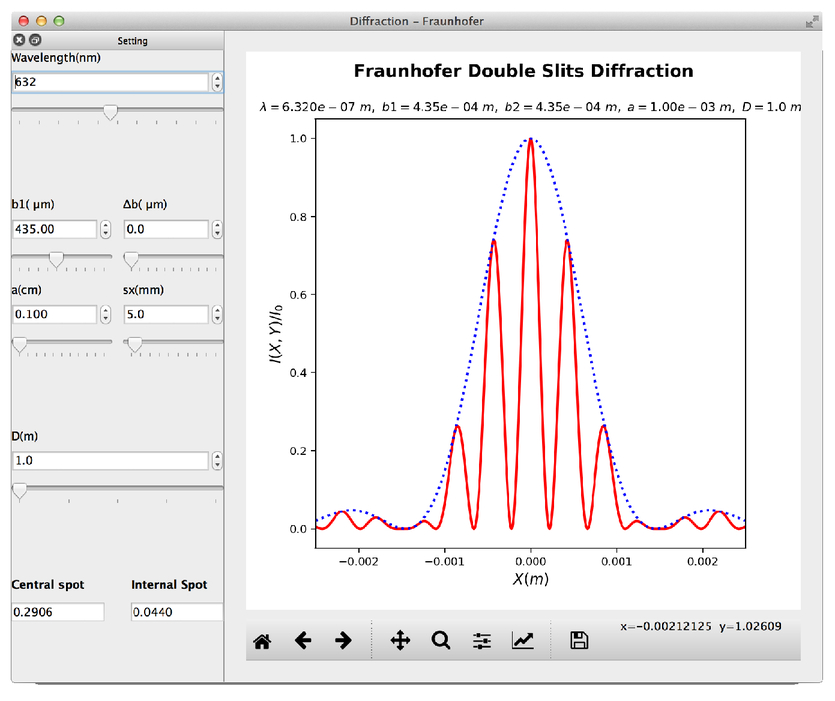Click the X(m) axis label

point(530,579)
